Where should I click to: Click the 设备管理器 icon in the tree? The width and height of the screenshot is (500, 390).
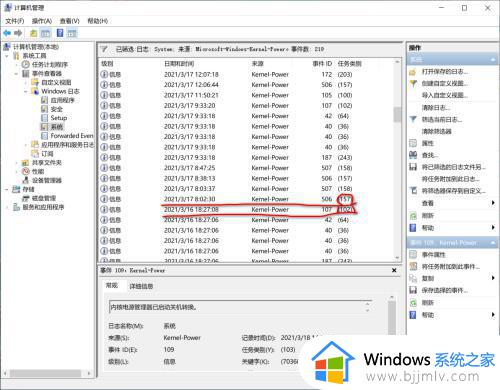tap(26, 180)
